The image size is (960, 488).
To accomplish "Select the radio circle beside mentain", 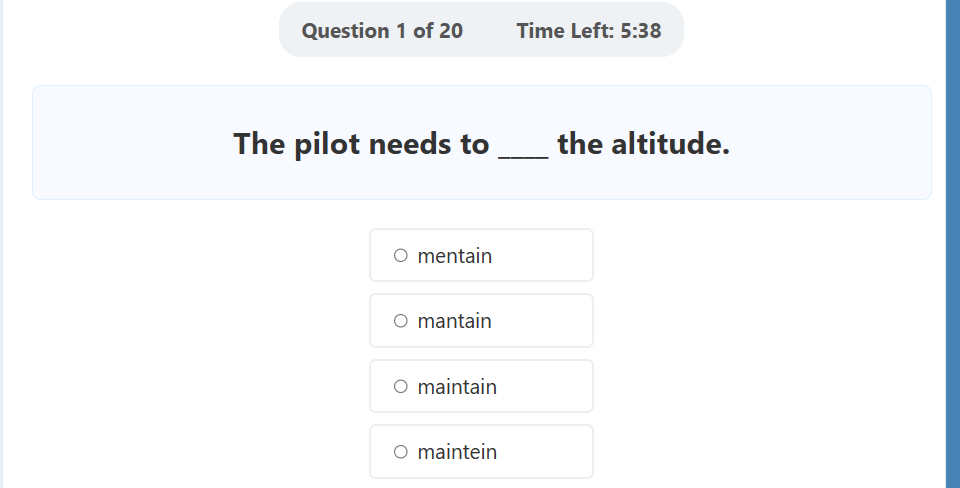I will point(401,256).
